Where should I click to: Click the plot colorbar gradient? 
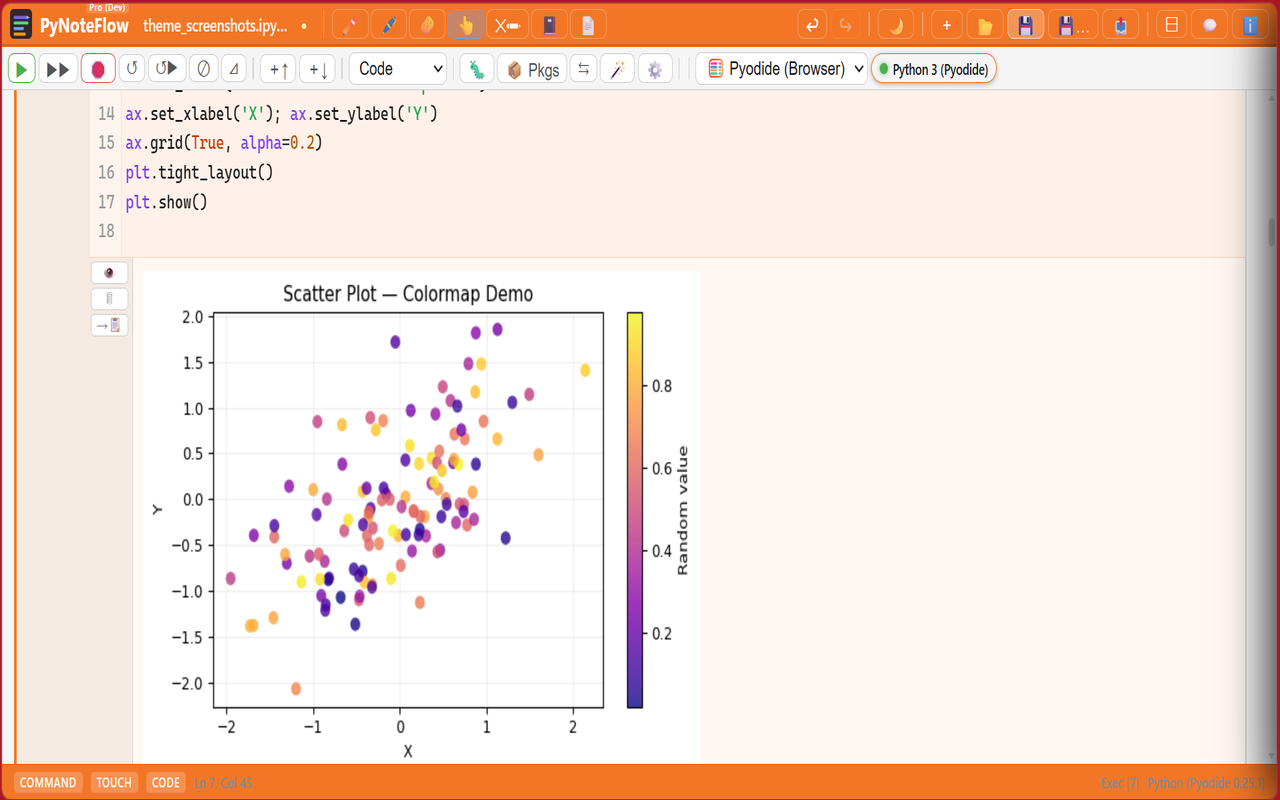(635, 510)
